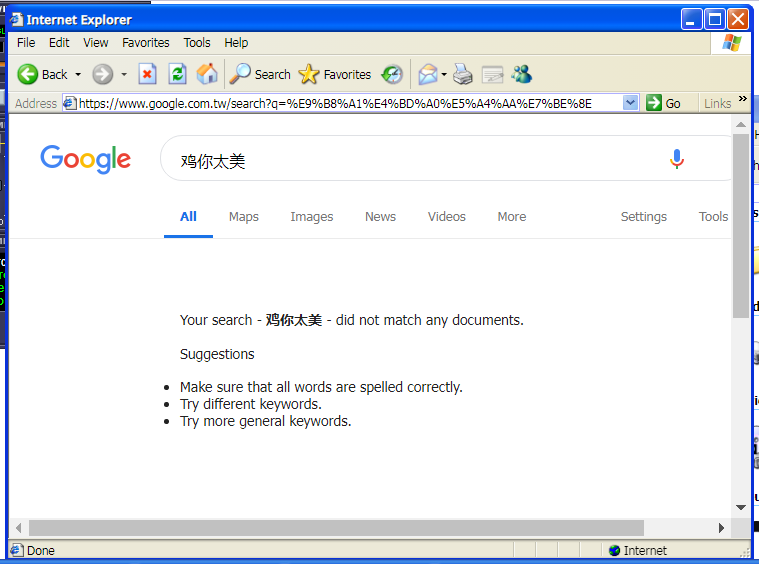The image size is (759, 564).
Task: Click the Internet Explorer title bar icon
Action: click(x=16, y=19)
